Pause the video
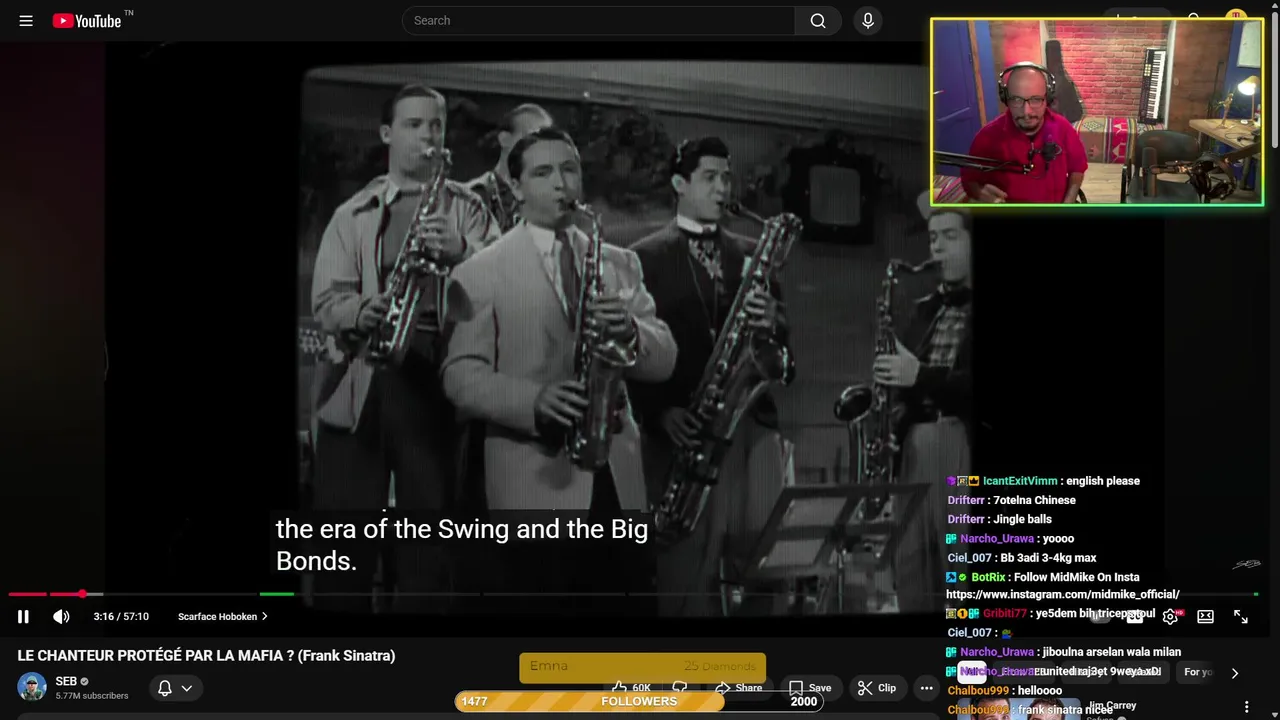The image size is (1280, 720). pos(23,617)
